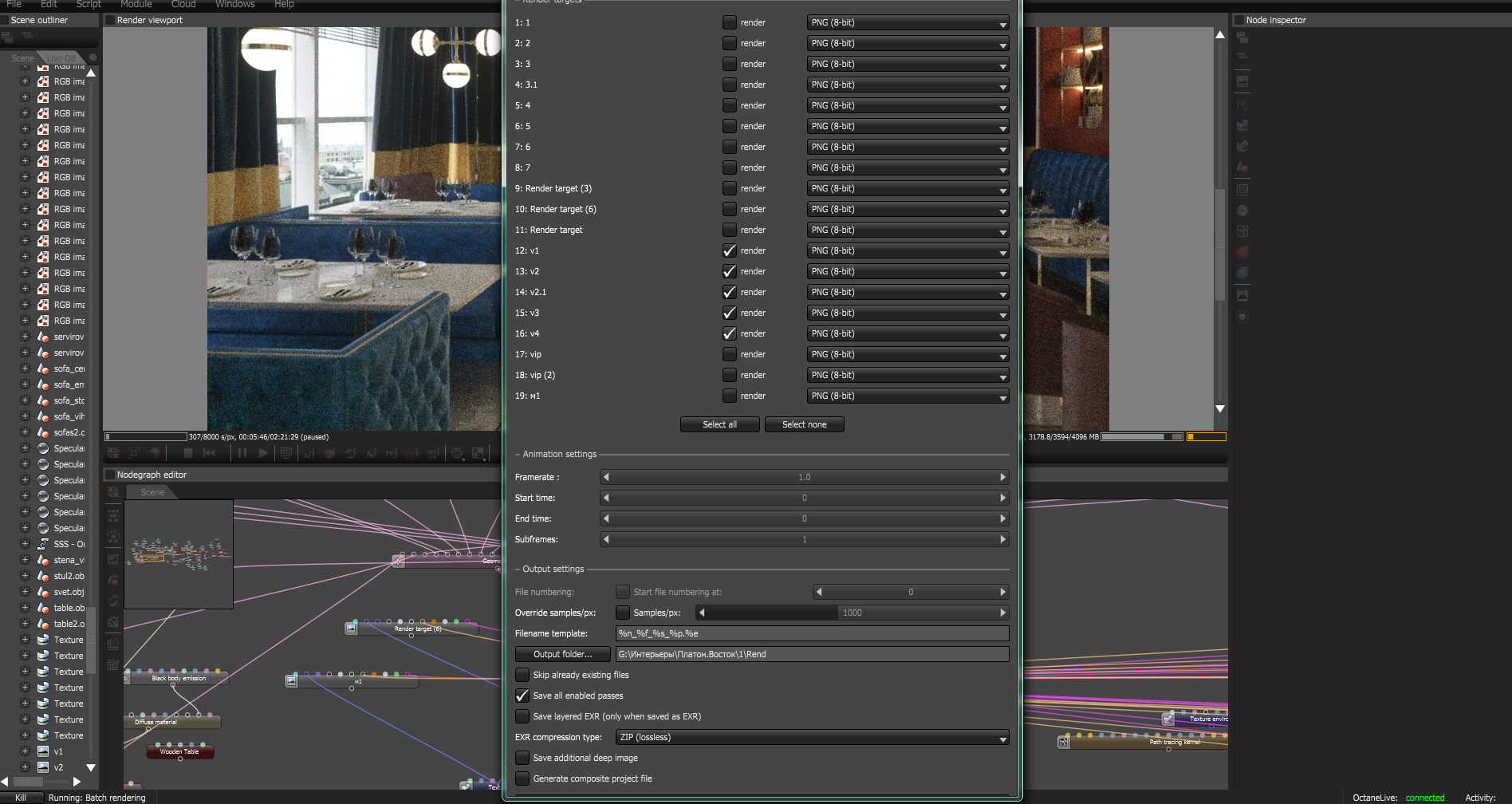The width and height of the screenshot is (1512, 804).
Task: Click the play/start render icon
Action: click(x=264, y=453)
